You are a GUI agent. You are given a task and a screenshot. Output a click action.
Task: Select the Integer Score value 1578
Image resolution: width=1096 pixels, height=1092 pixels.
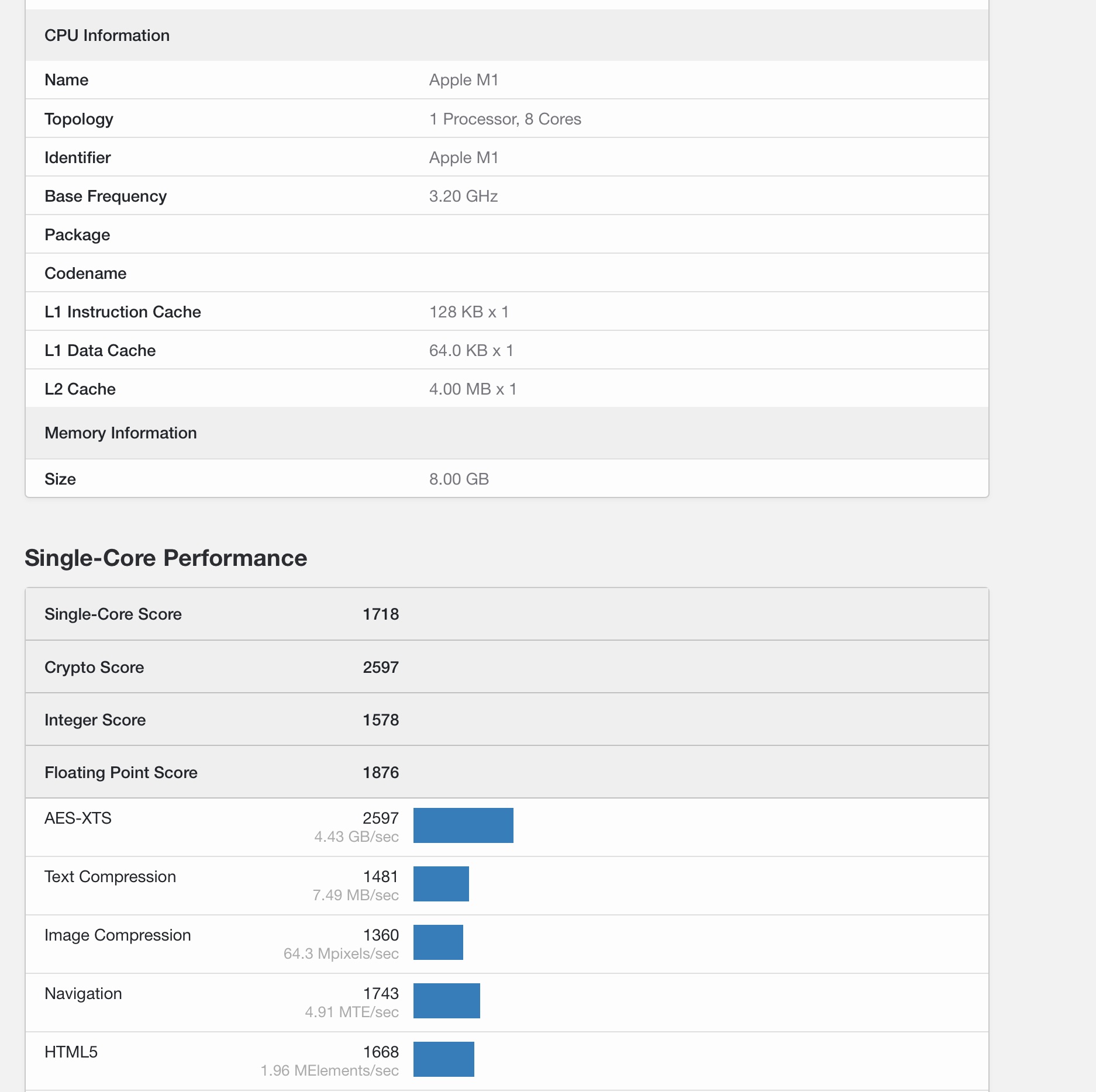(381, 720)
